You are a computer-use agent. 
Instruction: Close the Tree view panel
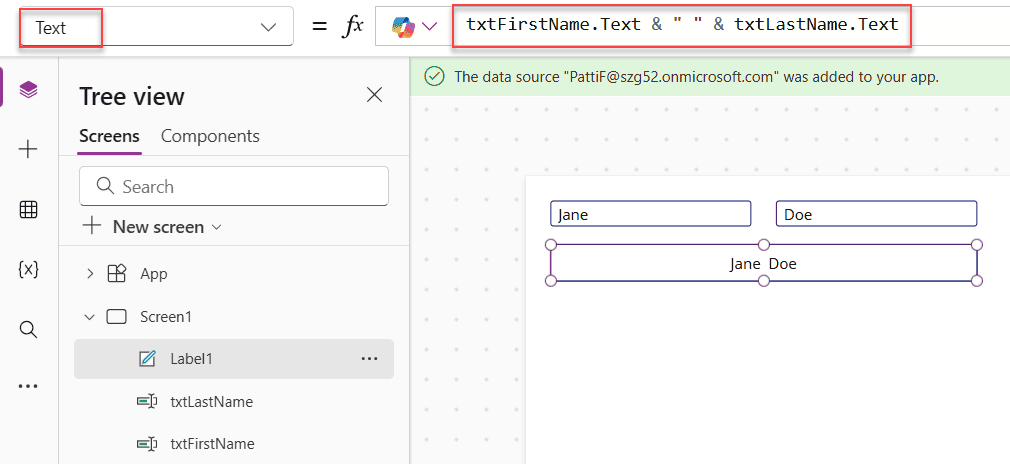(x=374, y=95)
